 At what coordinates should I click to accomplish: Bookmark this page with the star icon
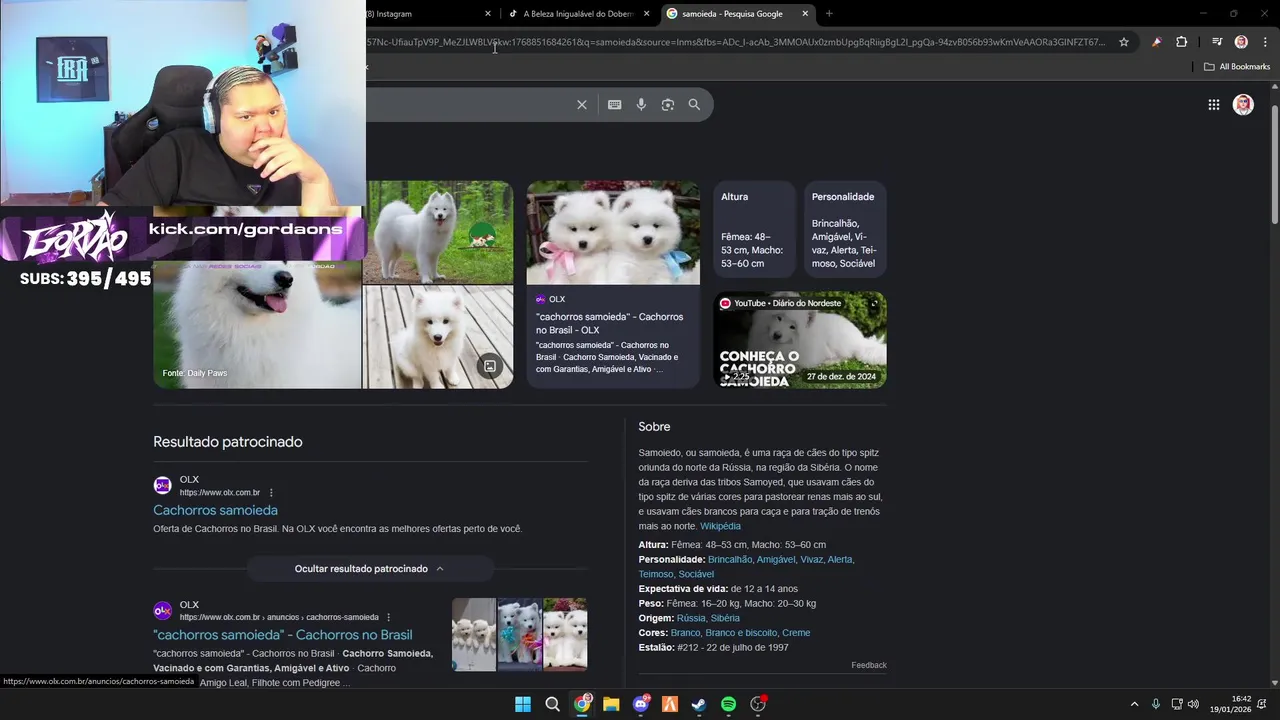(x=1124, y=42)
